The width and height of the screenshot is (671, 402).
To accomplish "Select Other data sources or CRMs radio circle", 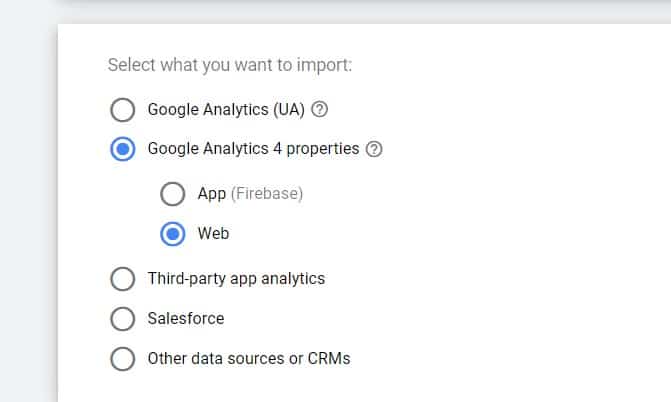I will click(123, 358).
